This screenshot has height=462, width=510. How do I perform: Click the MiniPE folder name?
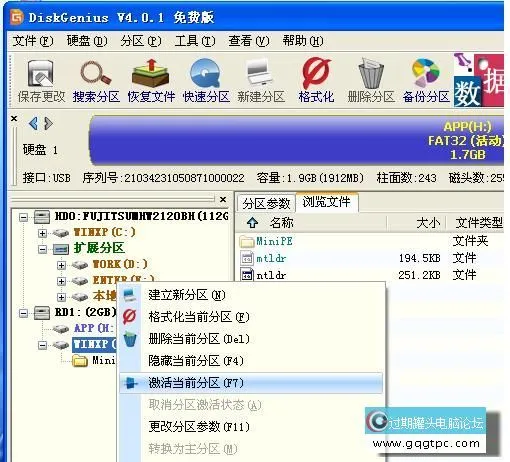(274, 241)
